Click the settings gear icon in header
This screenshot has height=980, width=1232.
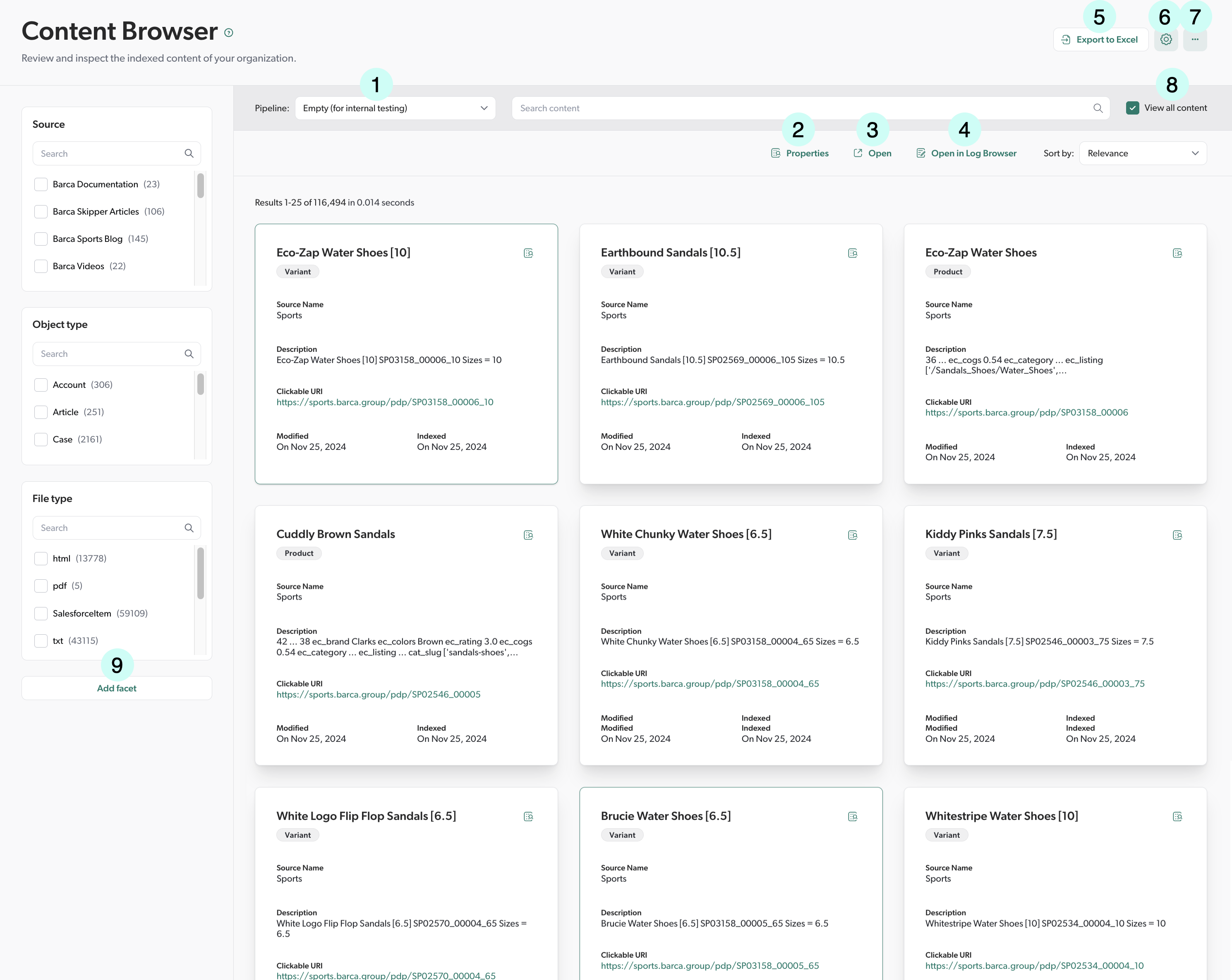[x=1166, y=39]
